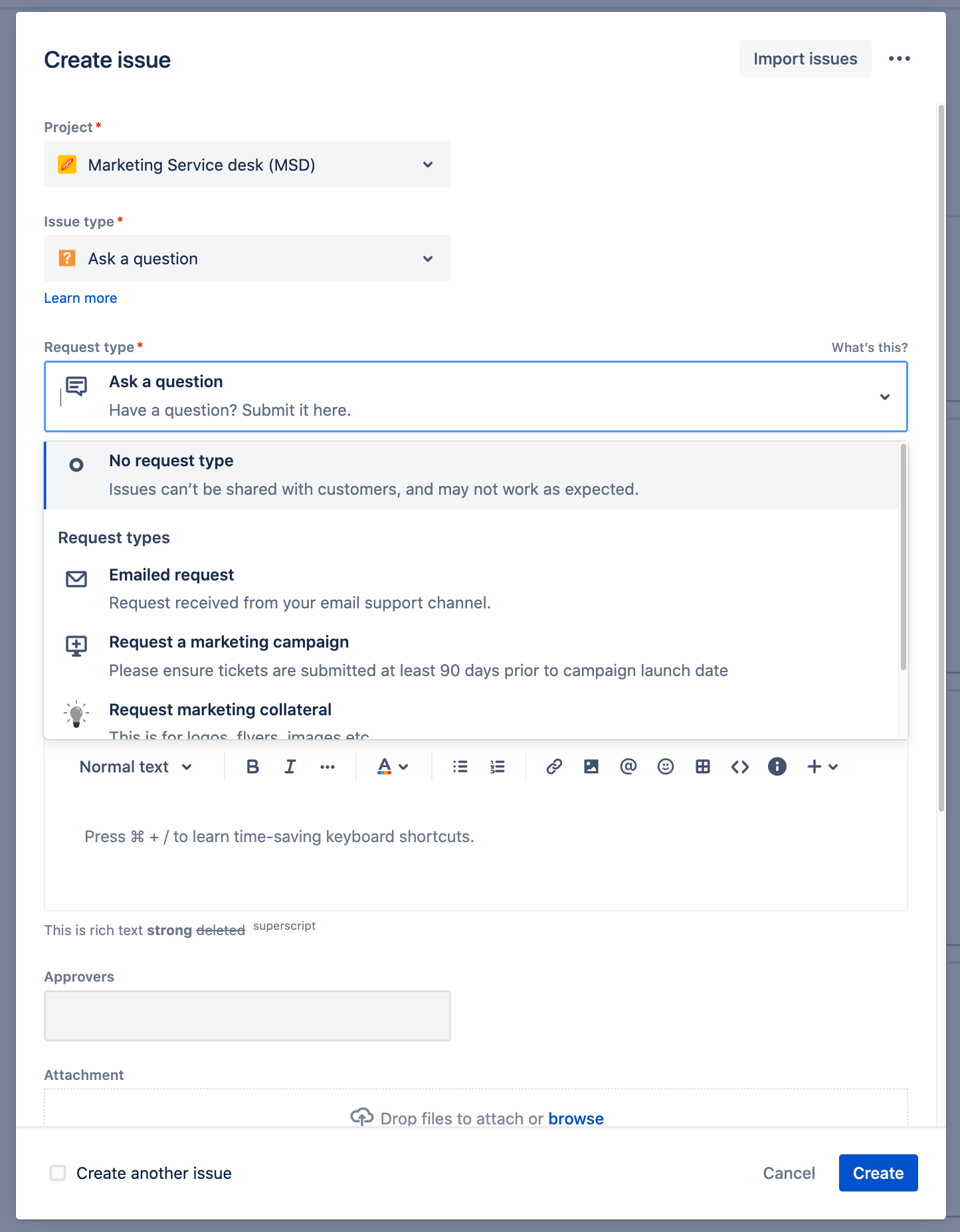Cancel issue creation
The height and width of the screenshot is (1232, 960).
789,1173
